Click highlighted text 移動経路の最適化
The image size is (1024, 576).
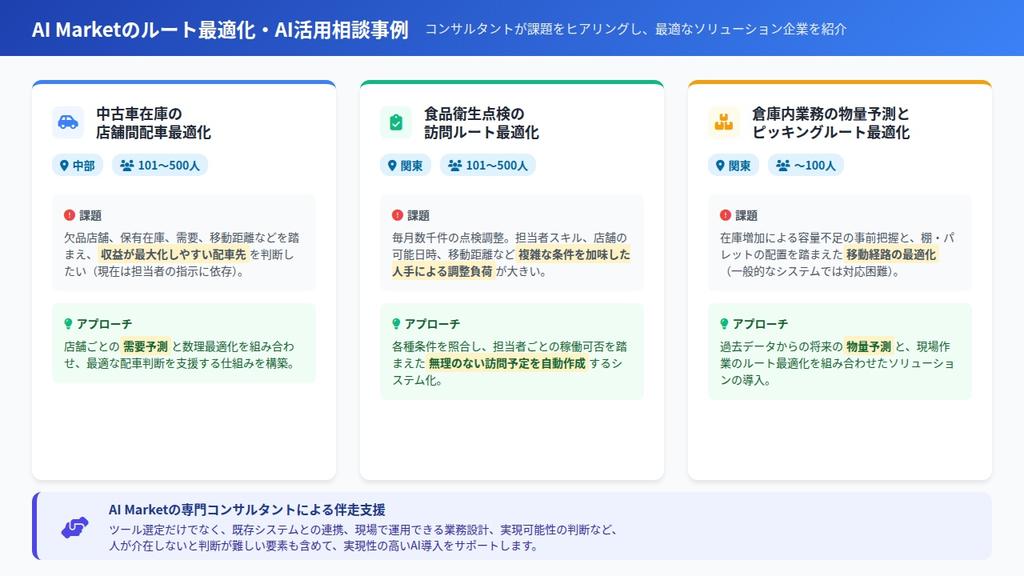(891, 254)
